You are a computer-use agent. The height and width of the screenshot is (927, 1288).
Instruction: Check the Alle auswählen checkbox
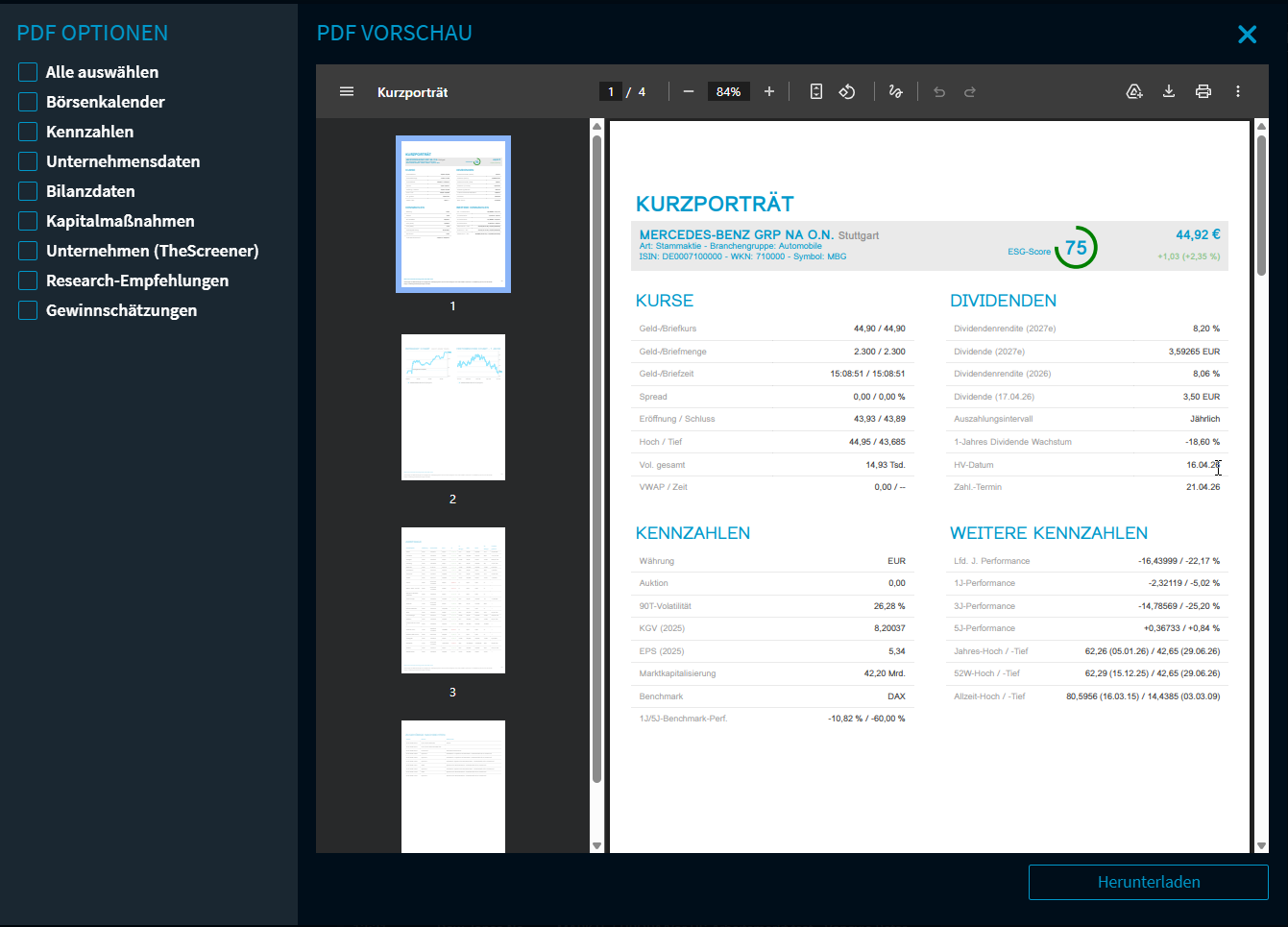click(28, 72)
